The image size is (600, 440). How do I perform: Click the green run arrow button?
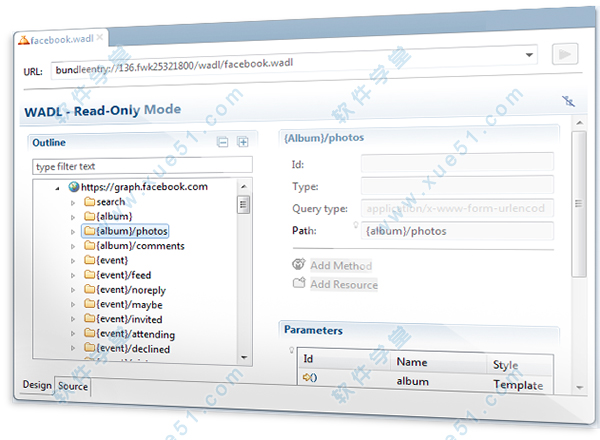pyautogui.click(x=564, y=54)
